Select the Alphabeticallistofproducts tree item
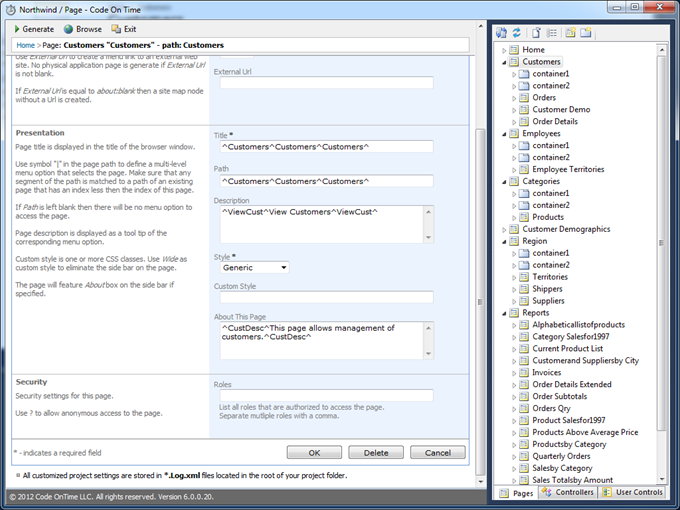Viewport: 680px width, 510px height. click(x=579, y=325)
